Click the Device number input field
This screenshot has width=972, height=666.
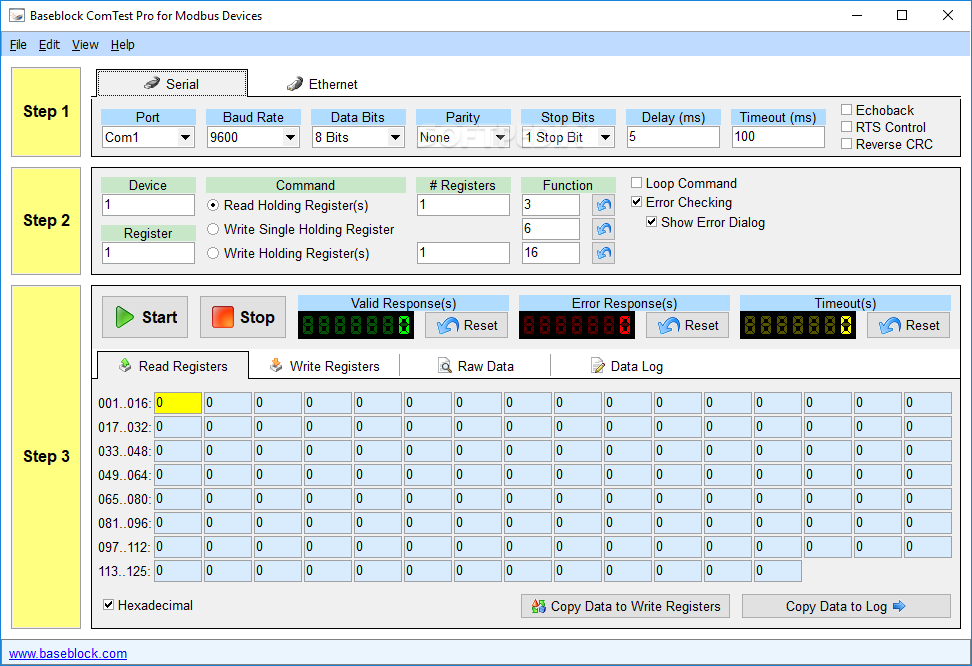click(148, 205)
